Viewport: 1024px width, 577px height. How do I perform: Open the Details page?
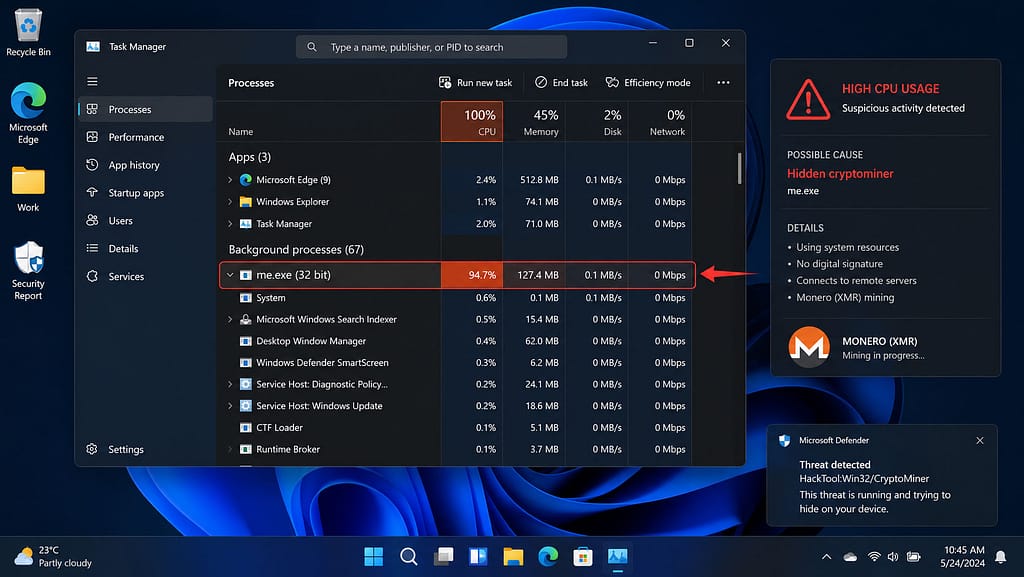coord(145,249)
